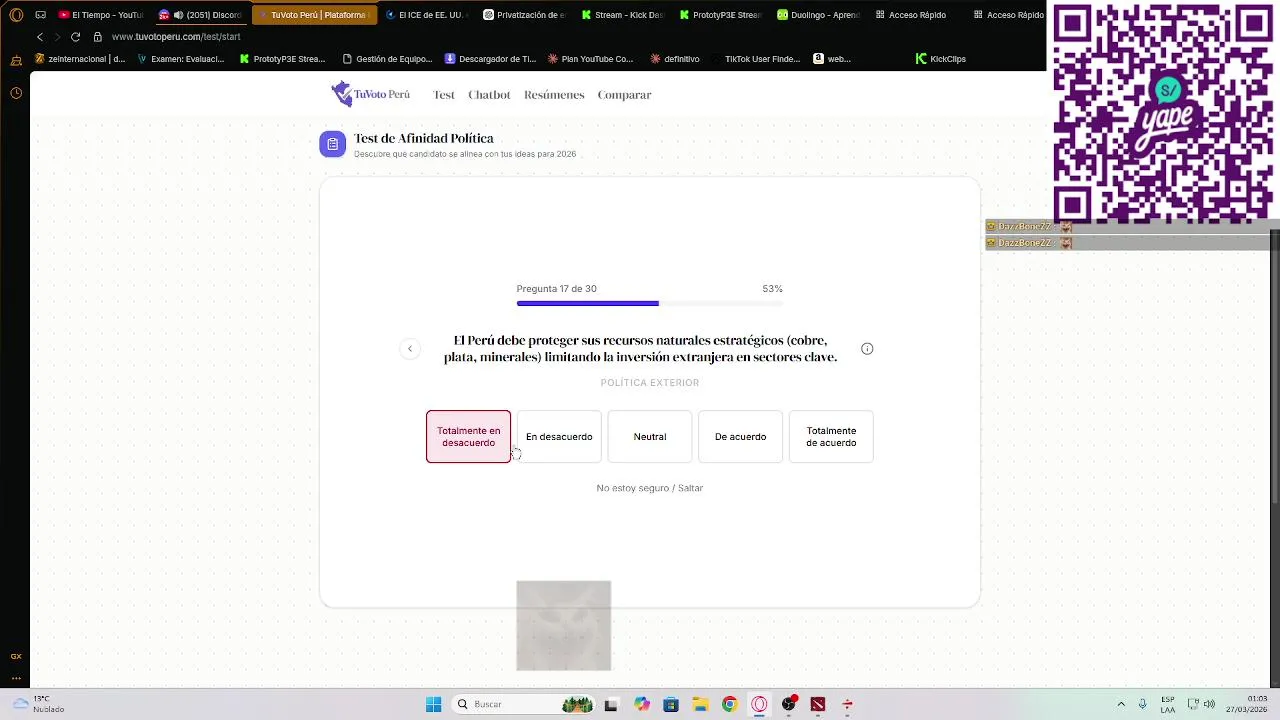
Task: Switch to El Tiempo - YouTube tab
Action: point(100,15)
